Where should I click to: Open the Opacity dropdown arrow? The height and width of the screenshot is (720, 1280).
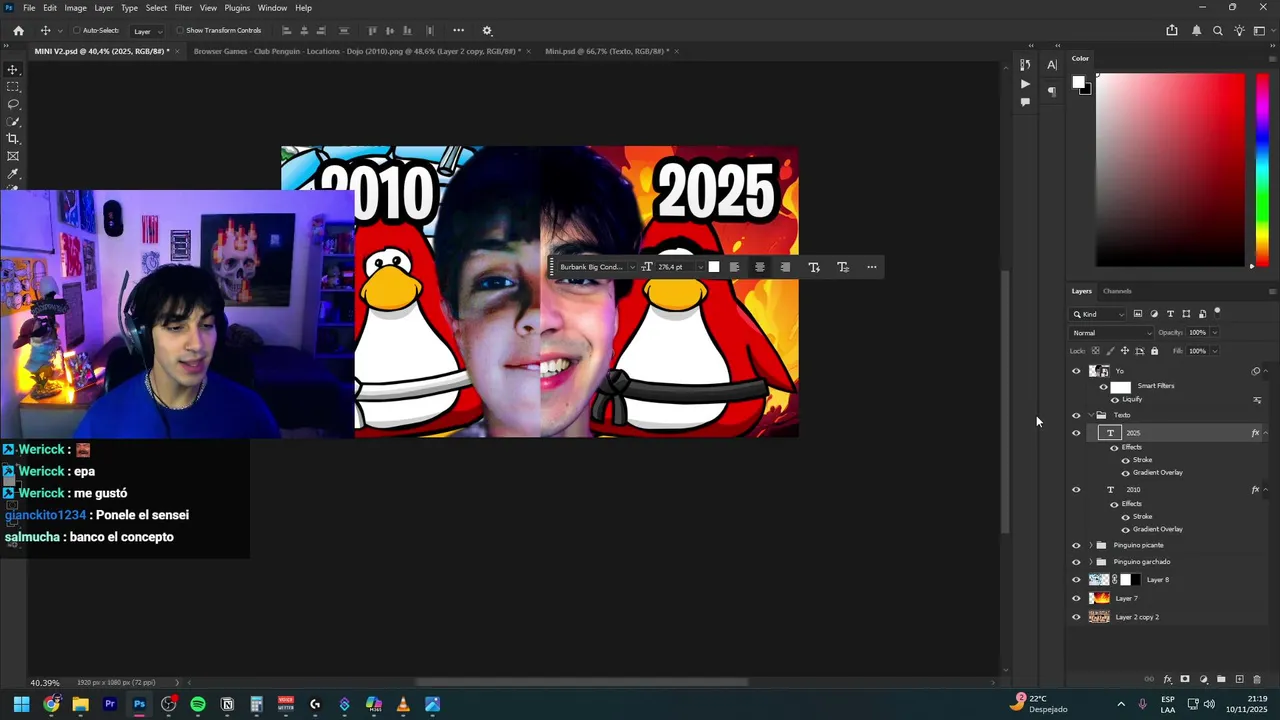[x=1214, y=333]
